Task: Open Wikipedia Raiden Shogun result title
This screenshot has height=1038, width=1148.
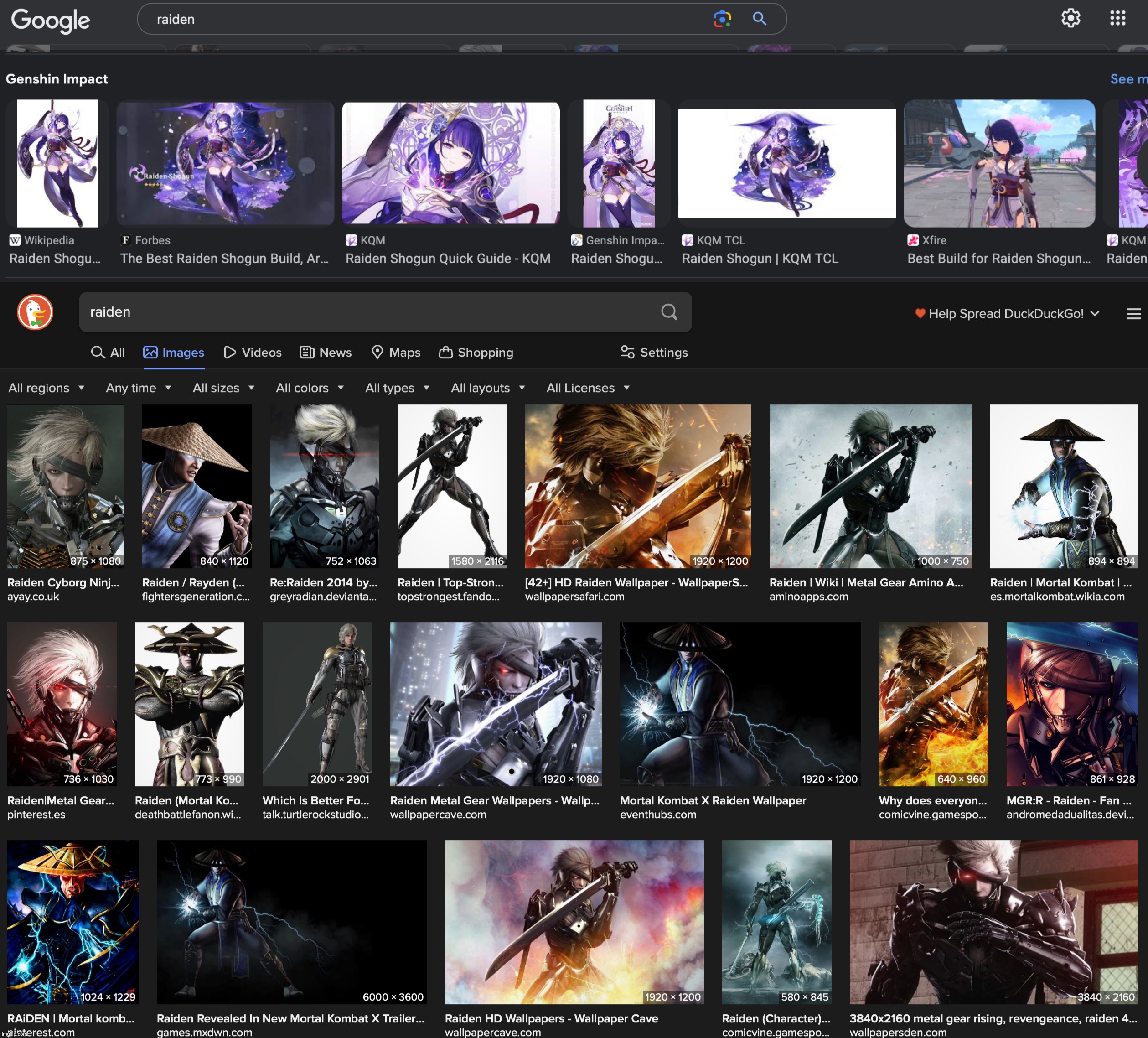Action: 55,259
